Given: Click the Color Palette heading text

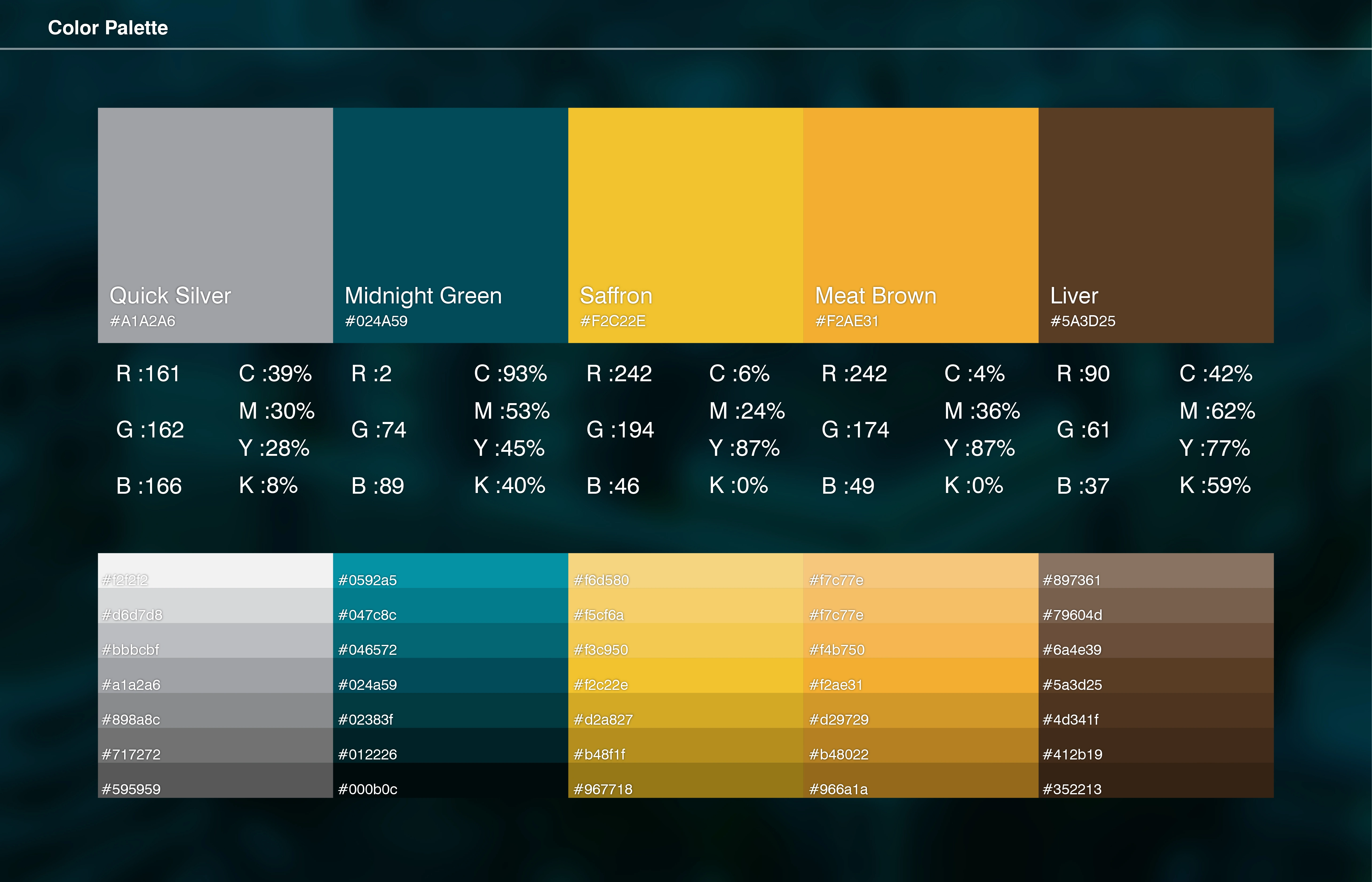Looking at the screenshot, I should tap(108, 28).
